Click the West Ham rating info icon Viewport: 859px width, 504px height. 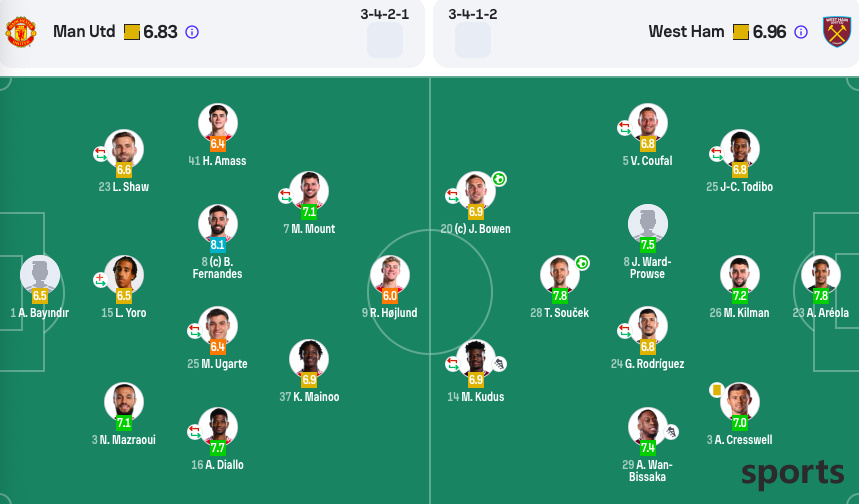(801, 32)
